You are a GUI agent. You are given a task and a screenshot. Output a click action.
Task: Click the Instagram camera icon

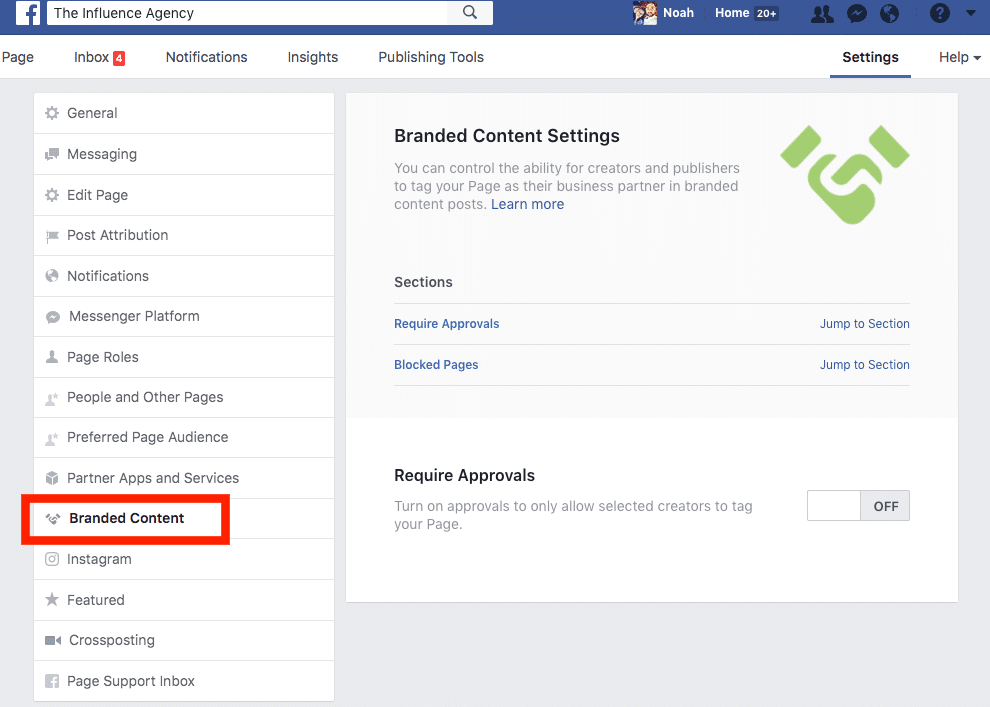(52, 559)
